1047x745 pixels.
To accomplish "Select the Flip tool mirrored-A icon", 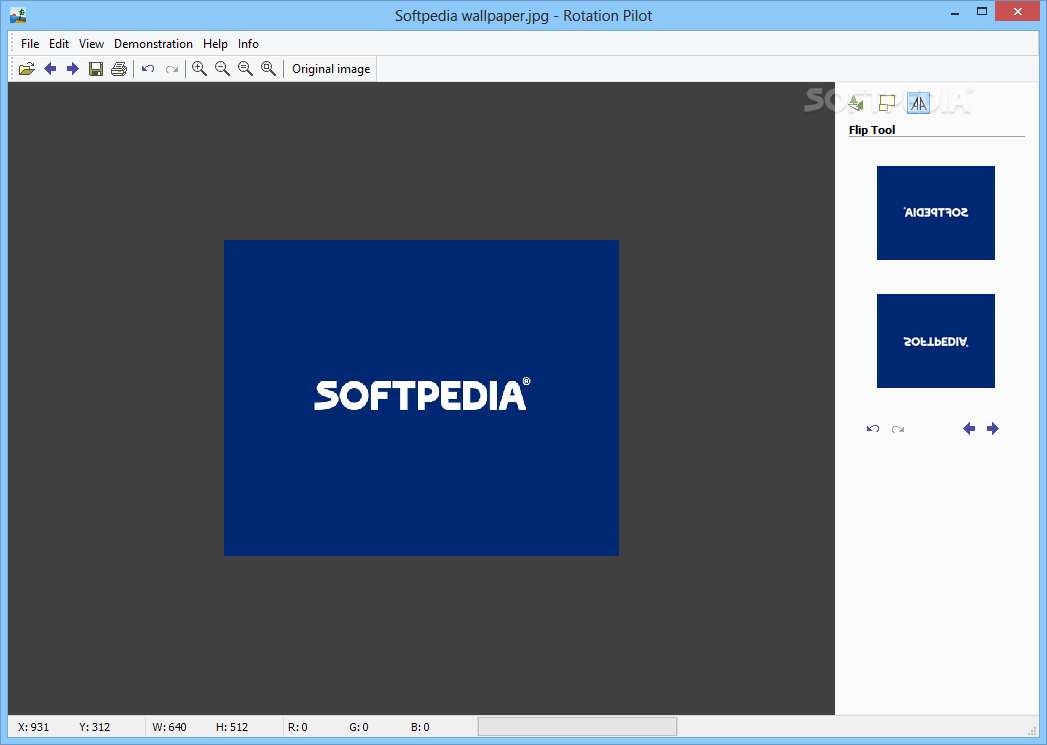I will [919, 103].
